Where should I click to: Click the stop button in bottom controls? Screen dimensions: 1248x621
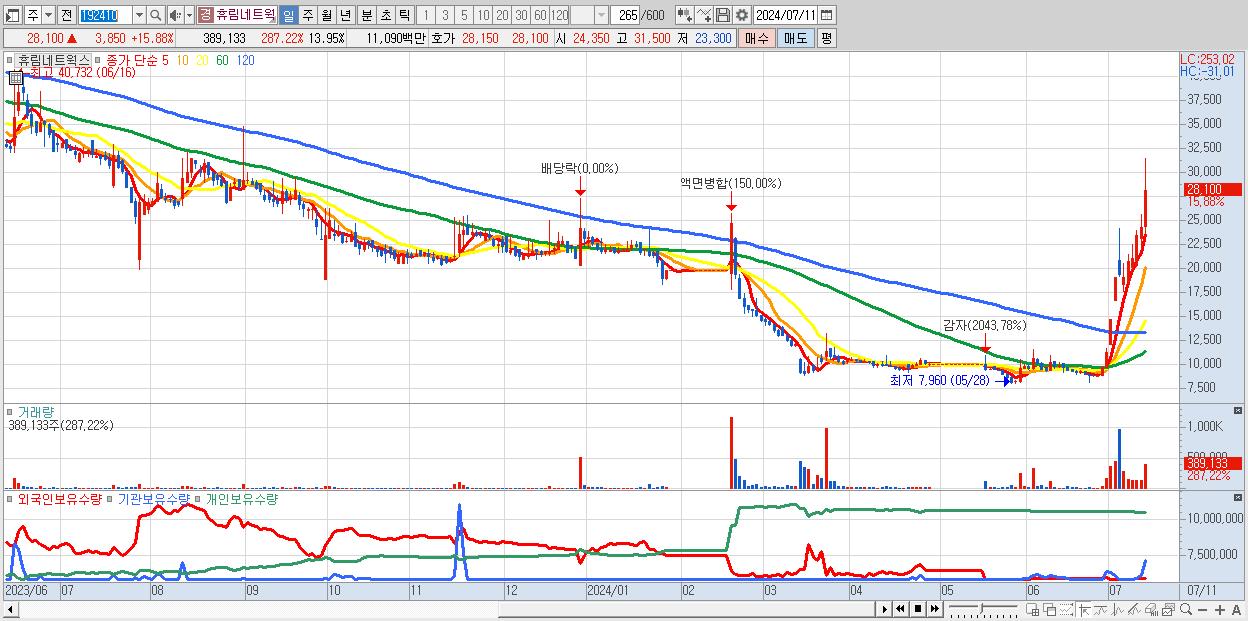click(918, 609)
